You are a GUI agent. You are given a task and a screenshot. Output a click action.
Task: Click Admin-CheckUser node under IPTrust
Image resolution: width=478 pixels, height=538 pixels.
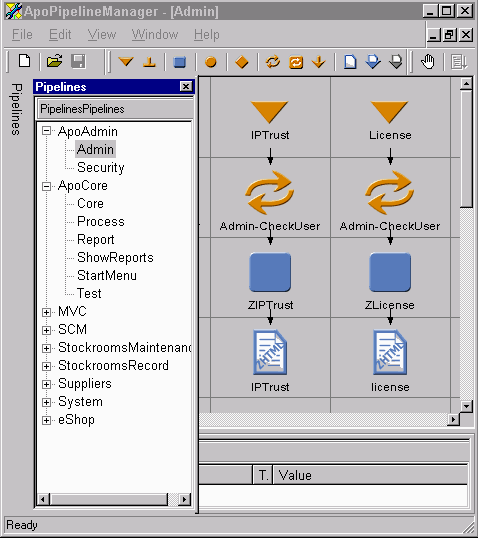tap(270, 193)
